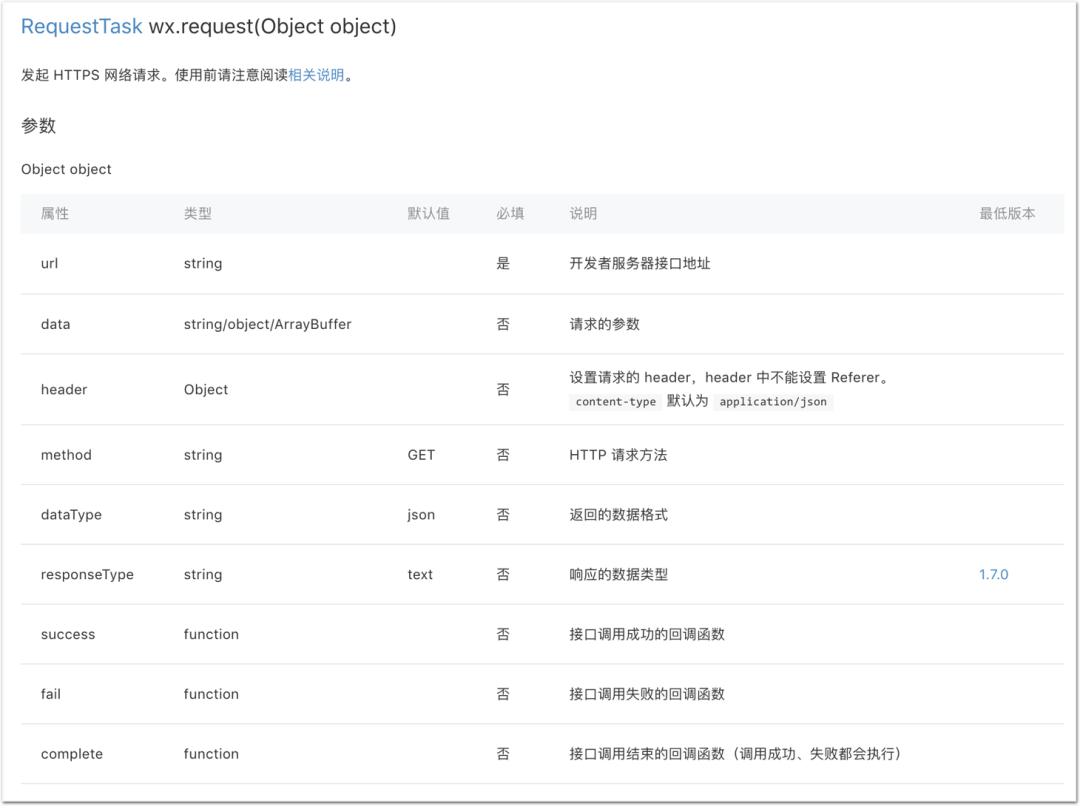Image resolution: width=1080 pixels, height=806 pixels.
Task: Click the 必填 column header
Action: (511, 213)
